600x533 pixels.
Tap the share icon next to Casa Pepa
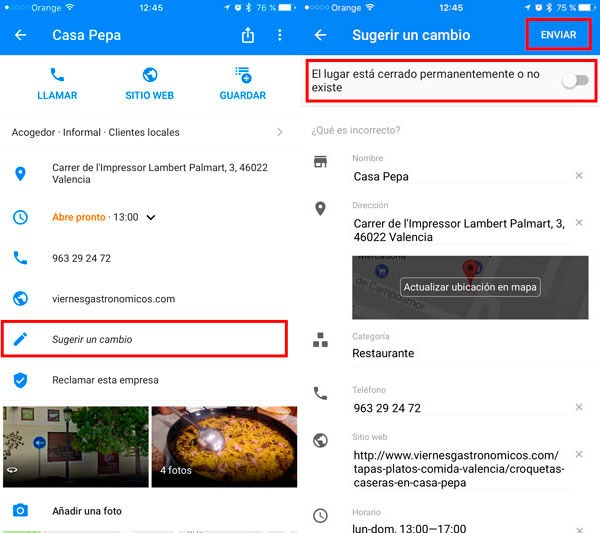click(248, 35)
